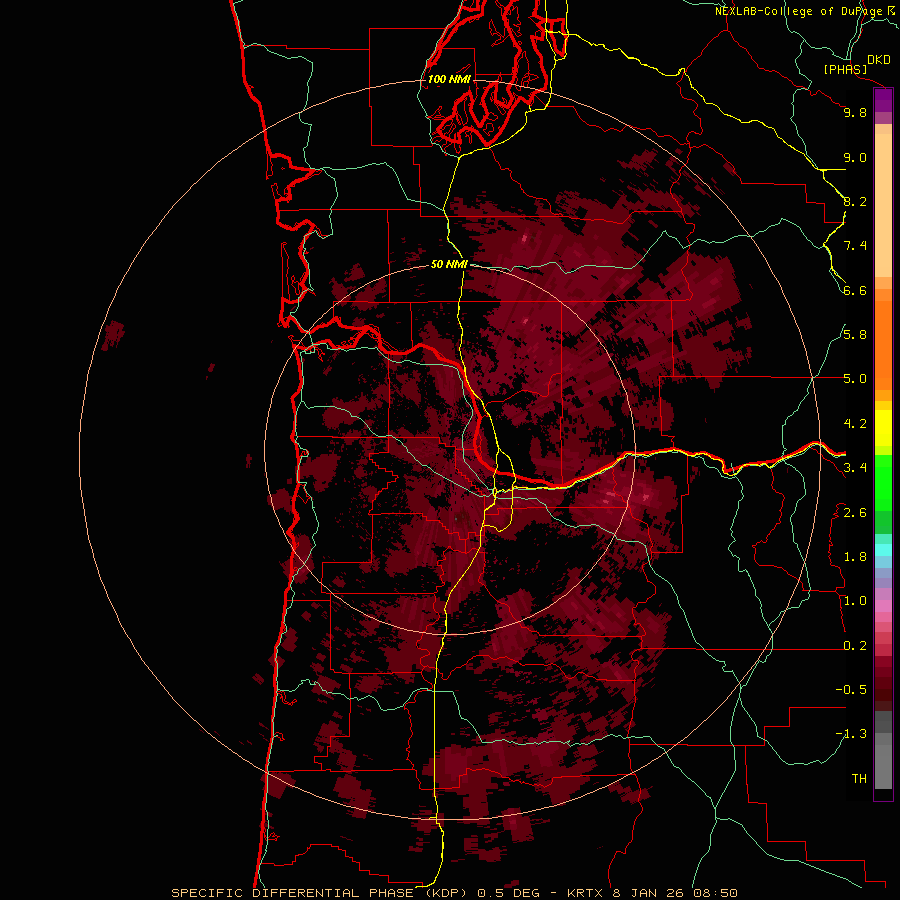Click the yellow segment of the color bar

pos(883,428)
